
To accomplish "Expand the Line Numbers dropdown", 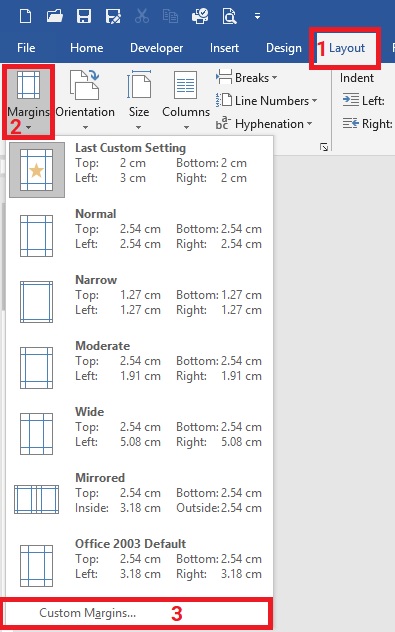I will (x=266, y=100).
